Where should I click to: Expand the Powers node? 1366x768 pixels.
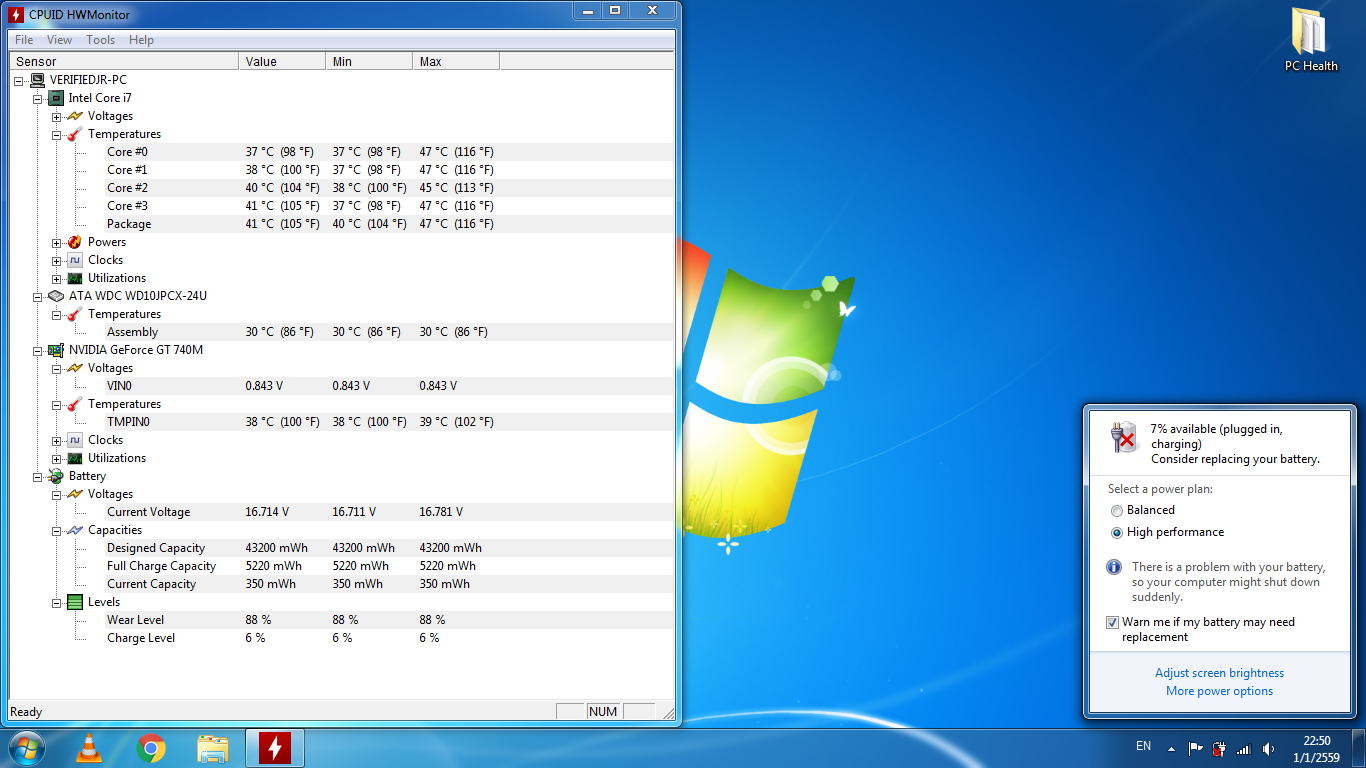(x=57, y=242)
